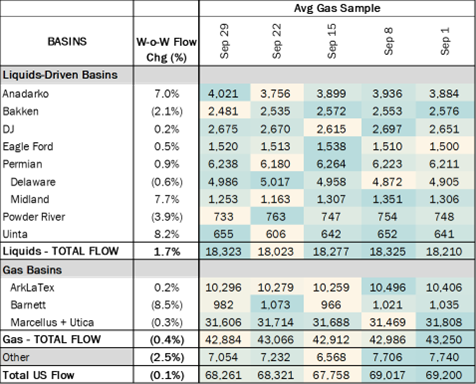
Task: Select the Liquids total value 18,323
Action: click(x=223, y=251)
